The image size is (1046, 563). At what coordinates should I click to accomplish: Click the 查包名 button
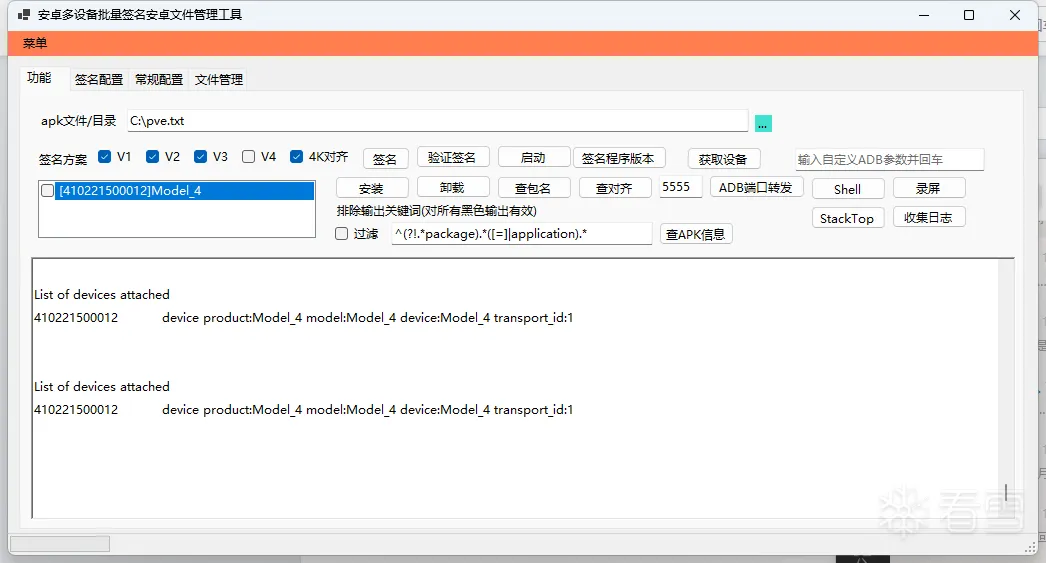pyautogui.click(x=534, y=188)
